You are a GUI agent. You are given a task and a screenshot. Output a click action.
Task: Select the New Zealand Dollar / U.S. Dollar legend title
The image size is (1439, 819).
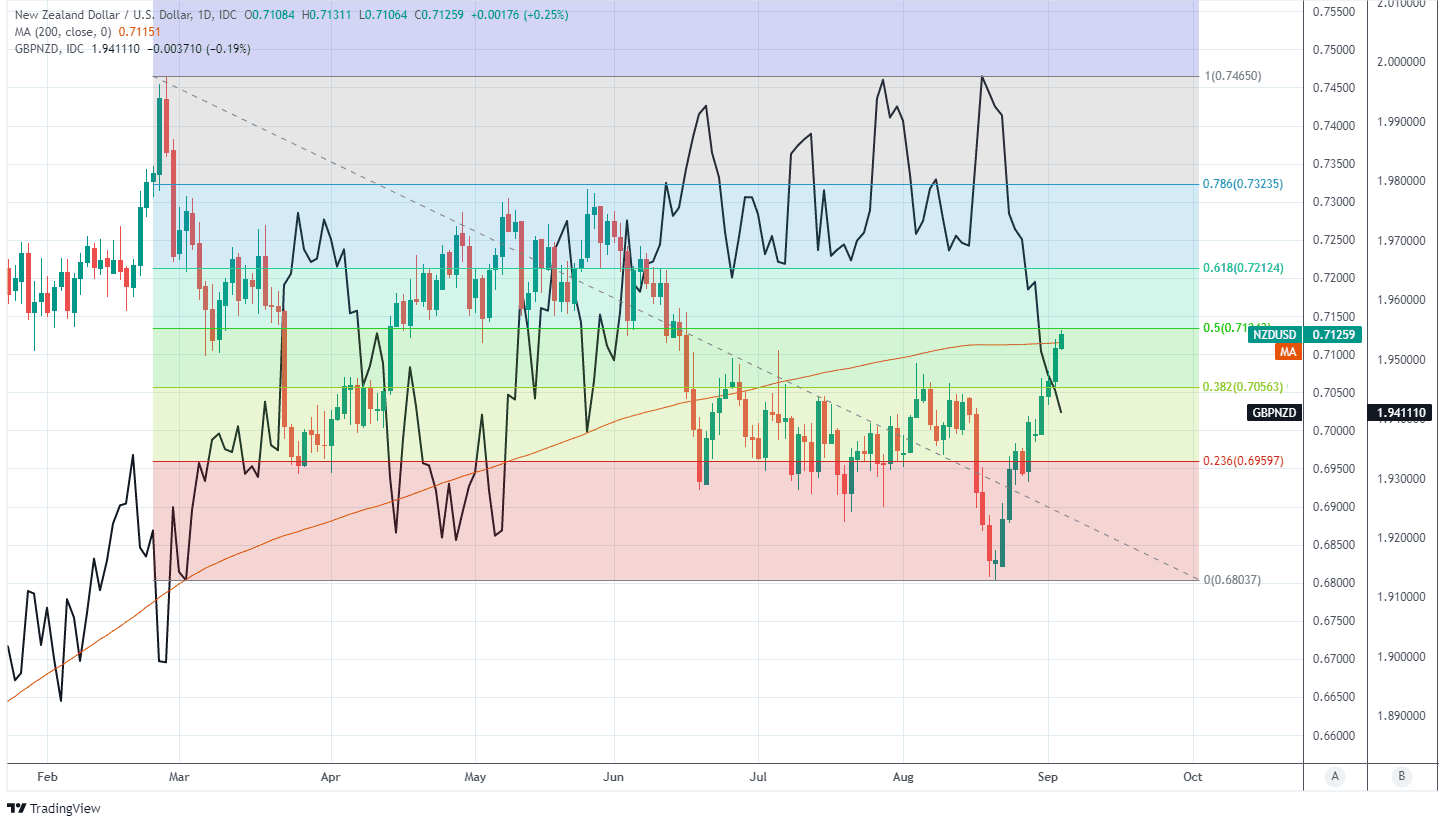click(x=110, y=16)
